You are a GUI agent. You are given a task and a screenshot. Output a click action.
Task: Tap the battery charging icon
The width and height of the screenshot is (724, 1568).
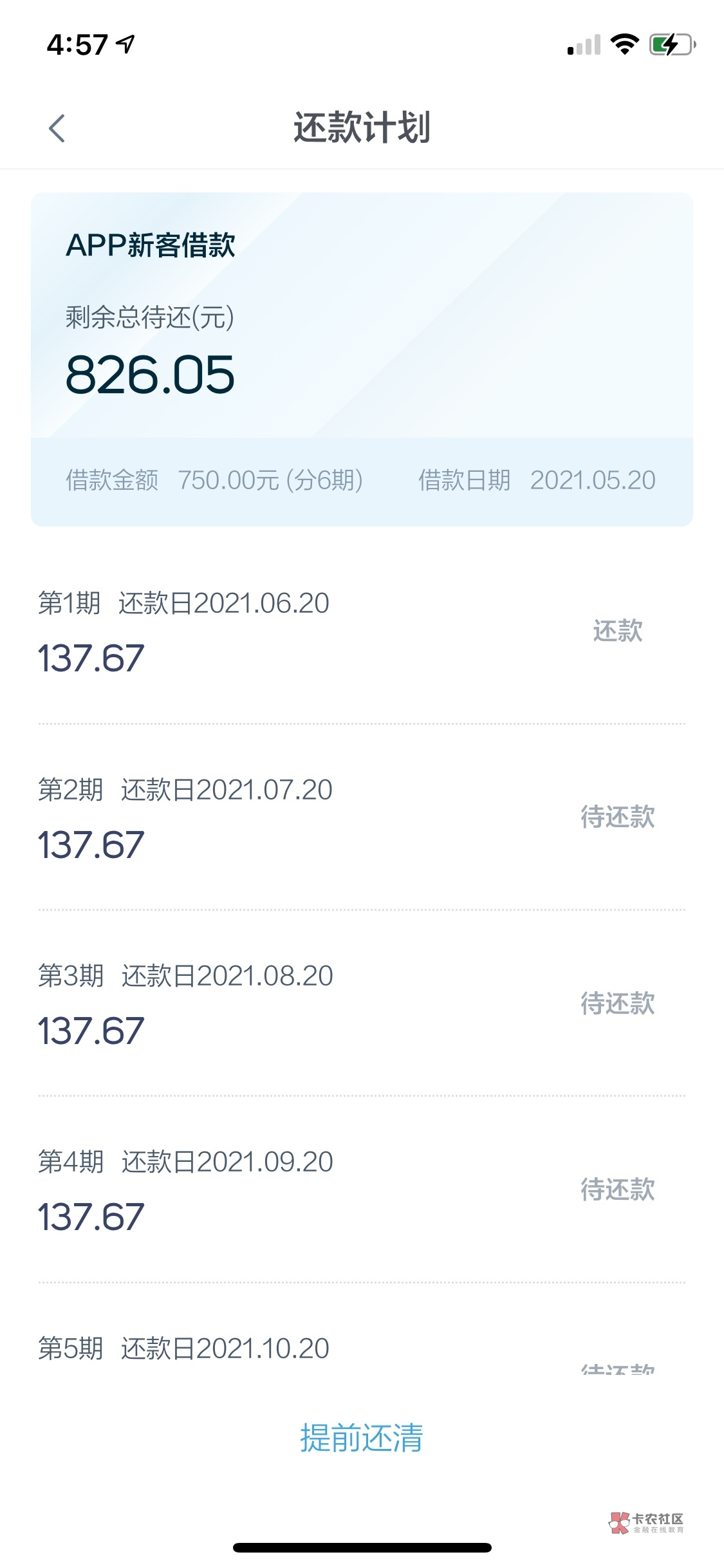pyautogui.click(x=672, y=44)
